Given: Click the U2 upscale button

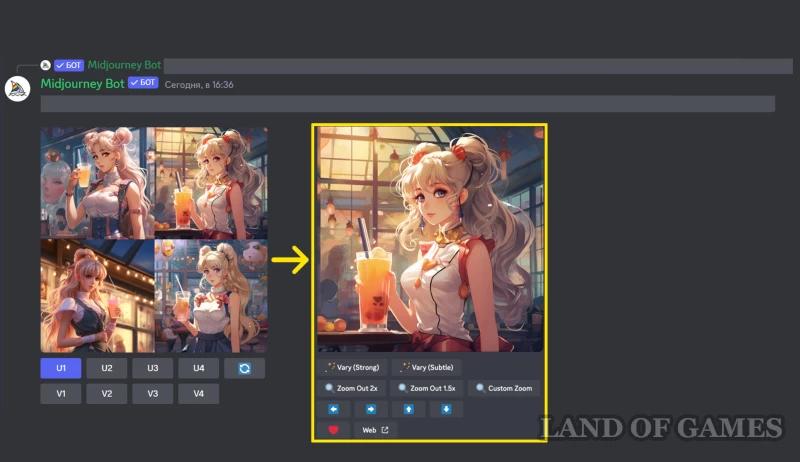Looking at the screenshot, I should pyautogui.click(x=107, y=368).
